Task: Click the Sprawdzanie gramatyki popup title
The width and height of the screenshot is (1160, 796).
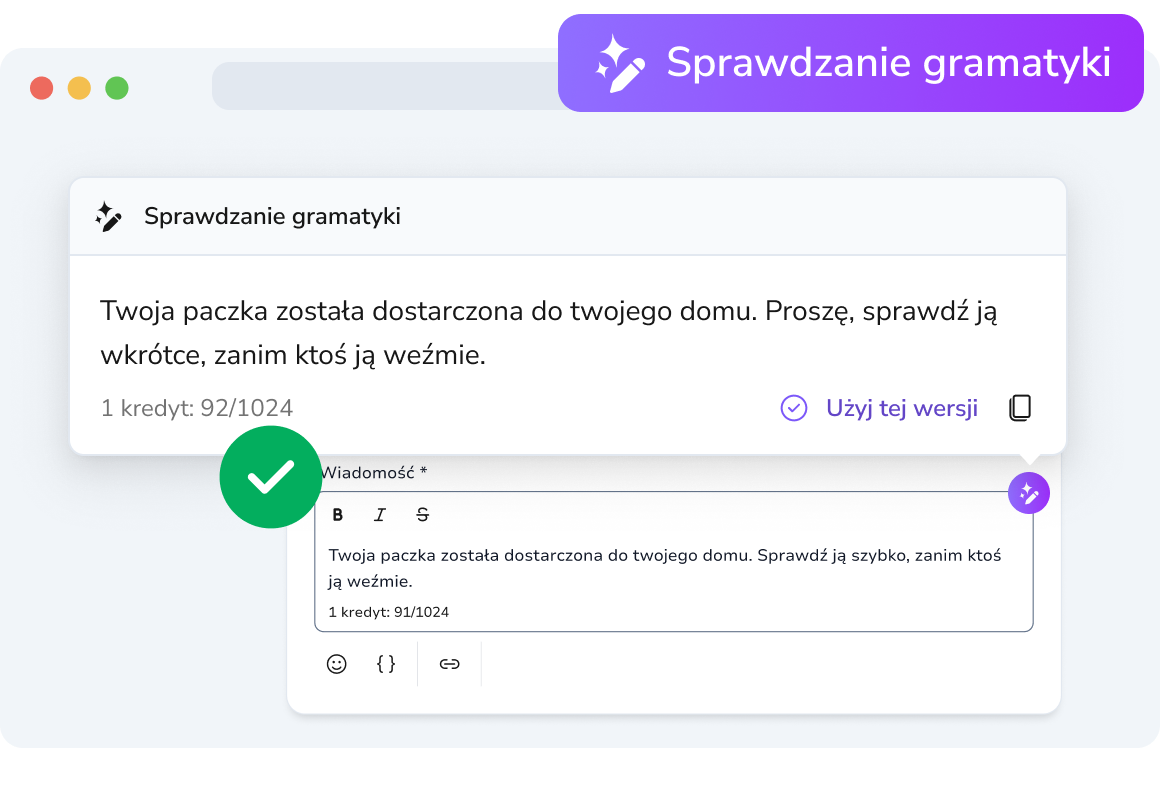Action: coord(272,217)
